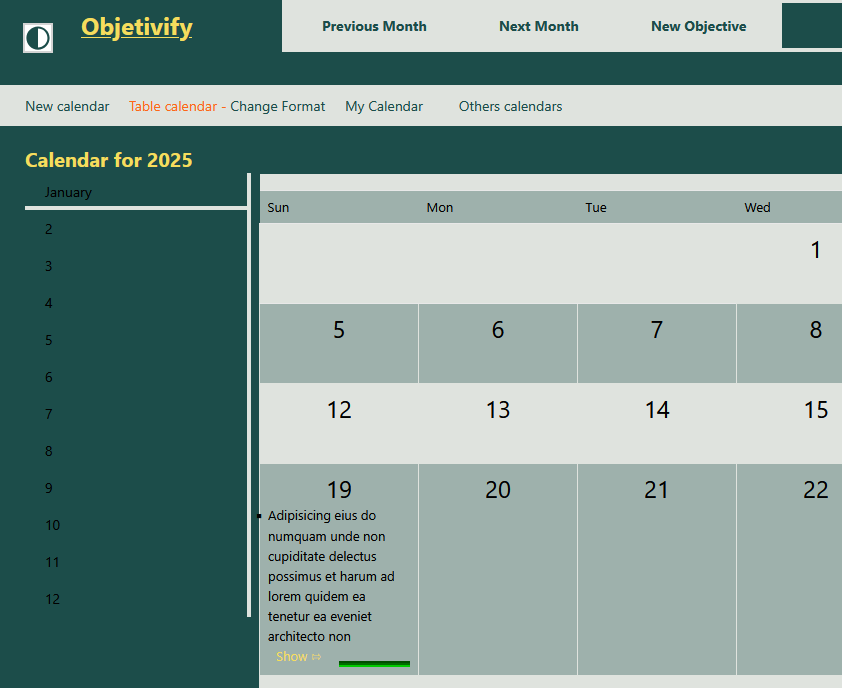Toggle the dark/light contrast theme icon
The width and height of the screenshot is (842, 688).
click(38, 38)
